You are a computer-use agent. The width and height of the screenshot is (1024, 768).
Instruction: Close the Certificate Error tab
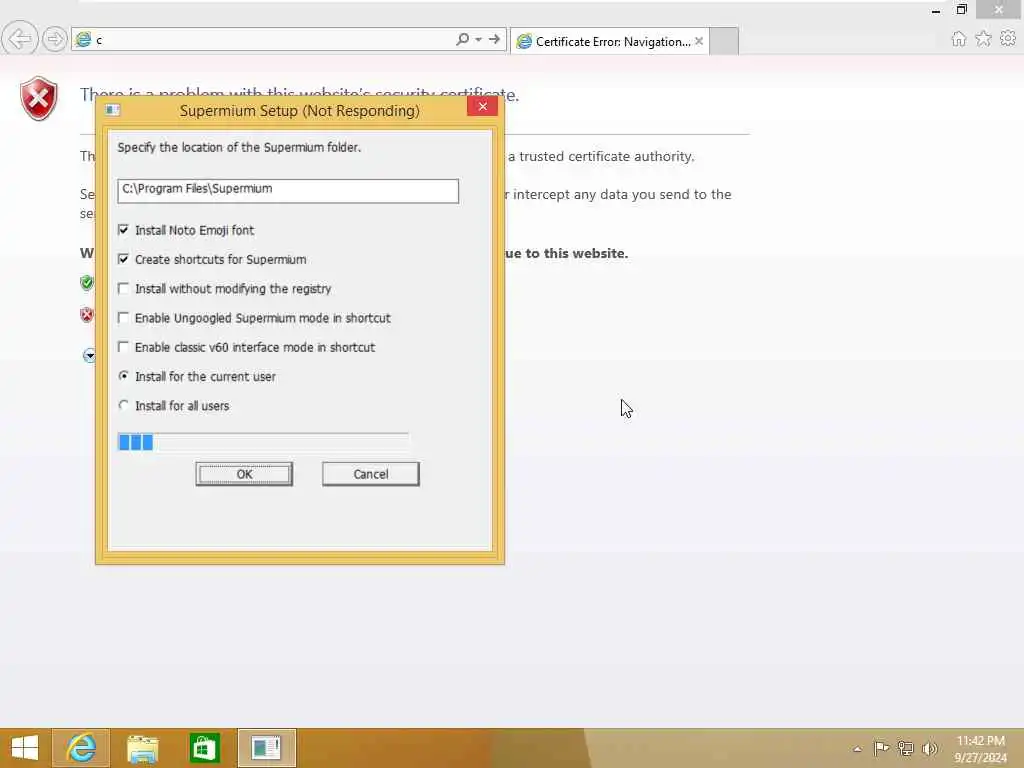pos(699,41)
